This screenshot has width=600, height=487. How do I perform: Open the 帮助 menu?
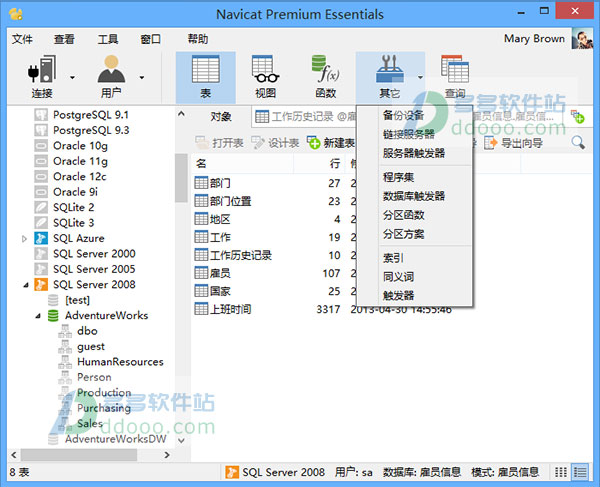198,39
